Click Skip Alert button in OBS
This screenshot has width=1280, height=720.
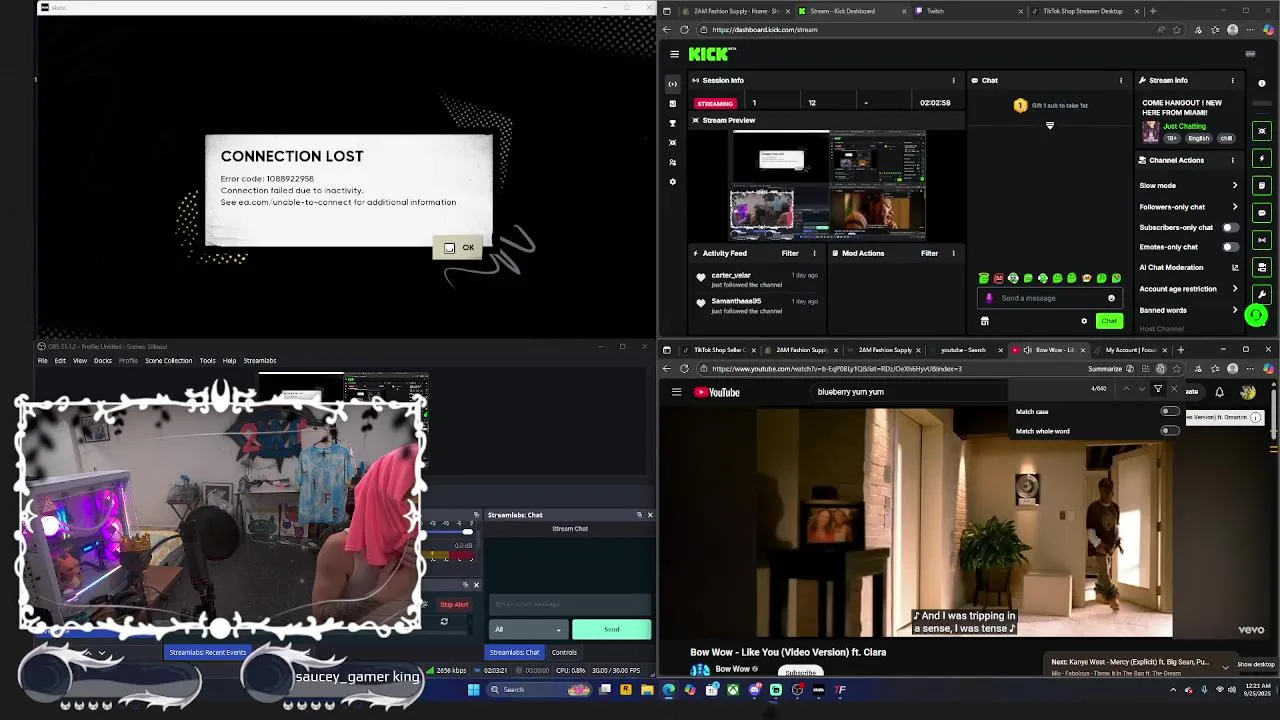[x=454, y=604]
